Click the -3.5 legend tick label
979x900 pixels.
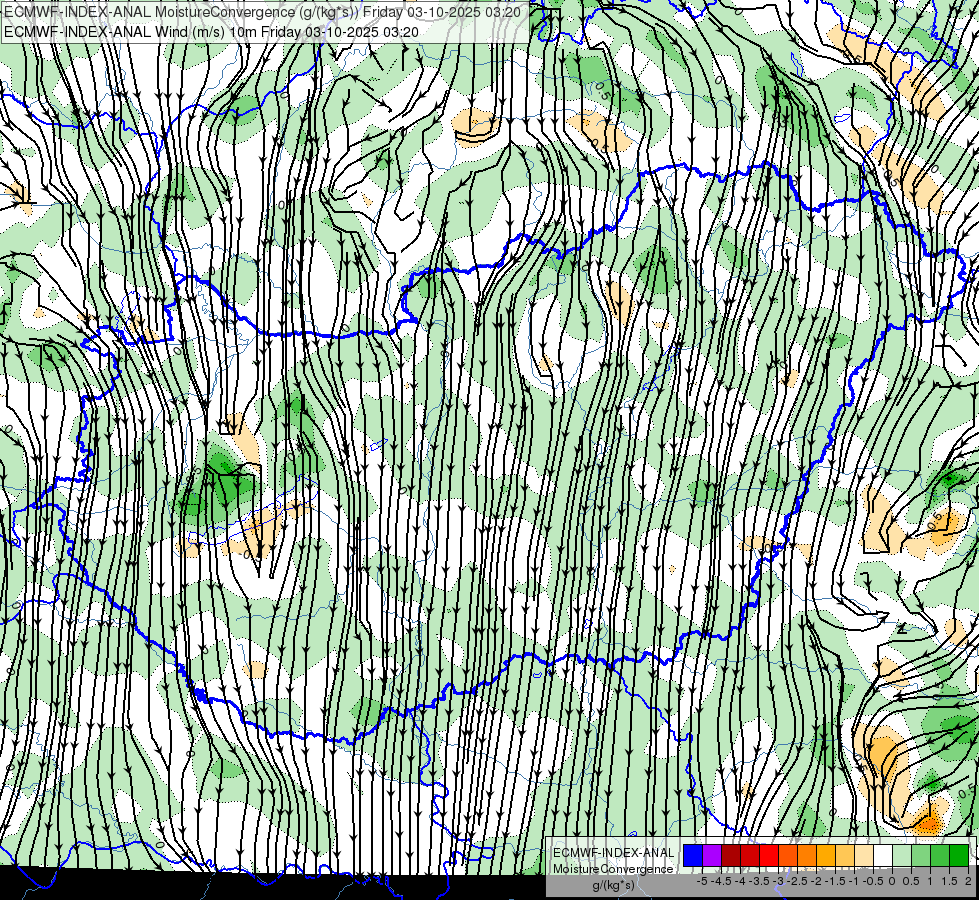coord(759,881)
